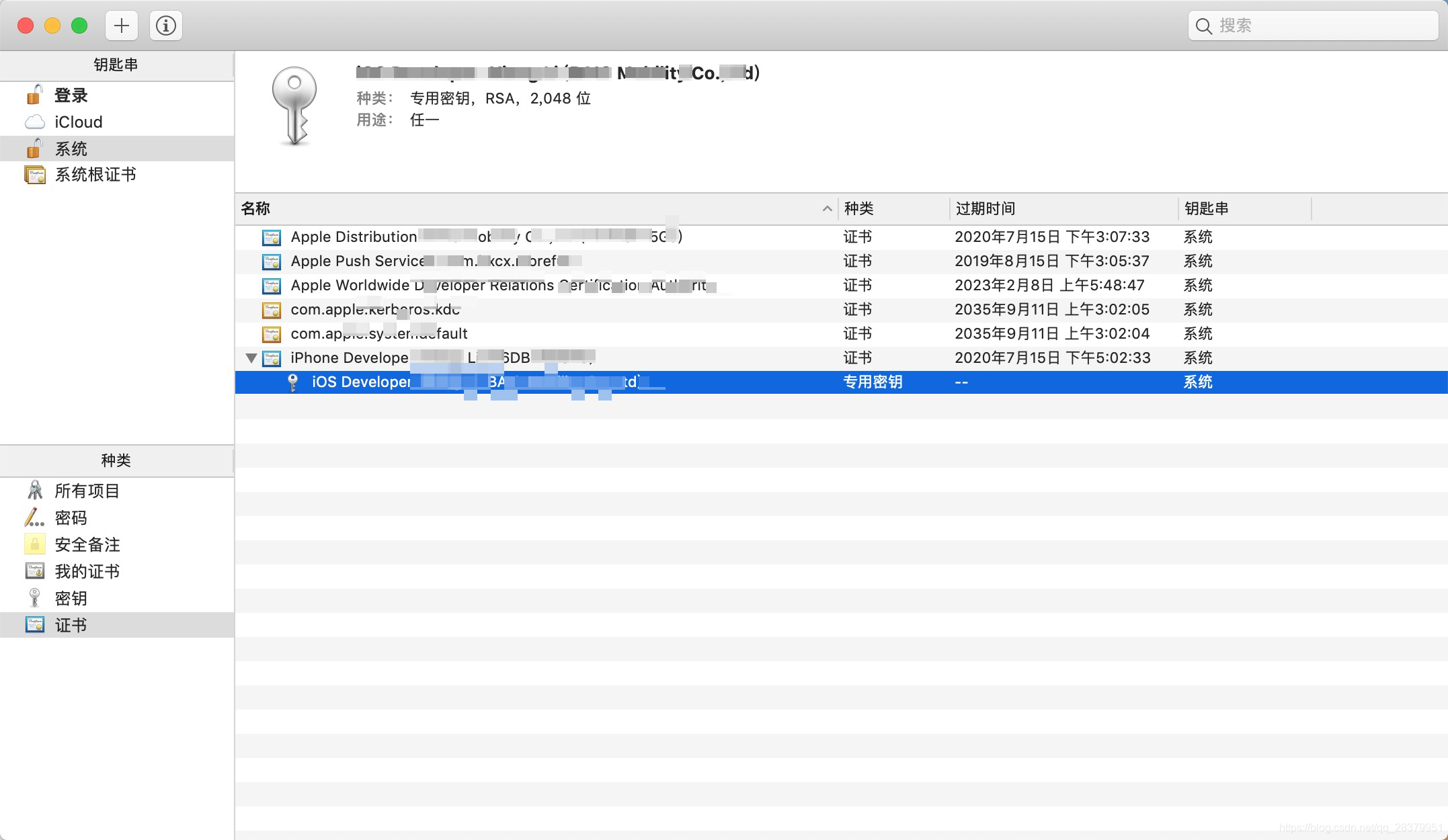This screenshot has width=1448, height=840.
Task: Click the Apple Push Service certificate icon
Action: click(272, 261)
